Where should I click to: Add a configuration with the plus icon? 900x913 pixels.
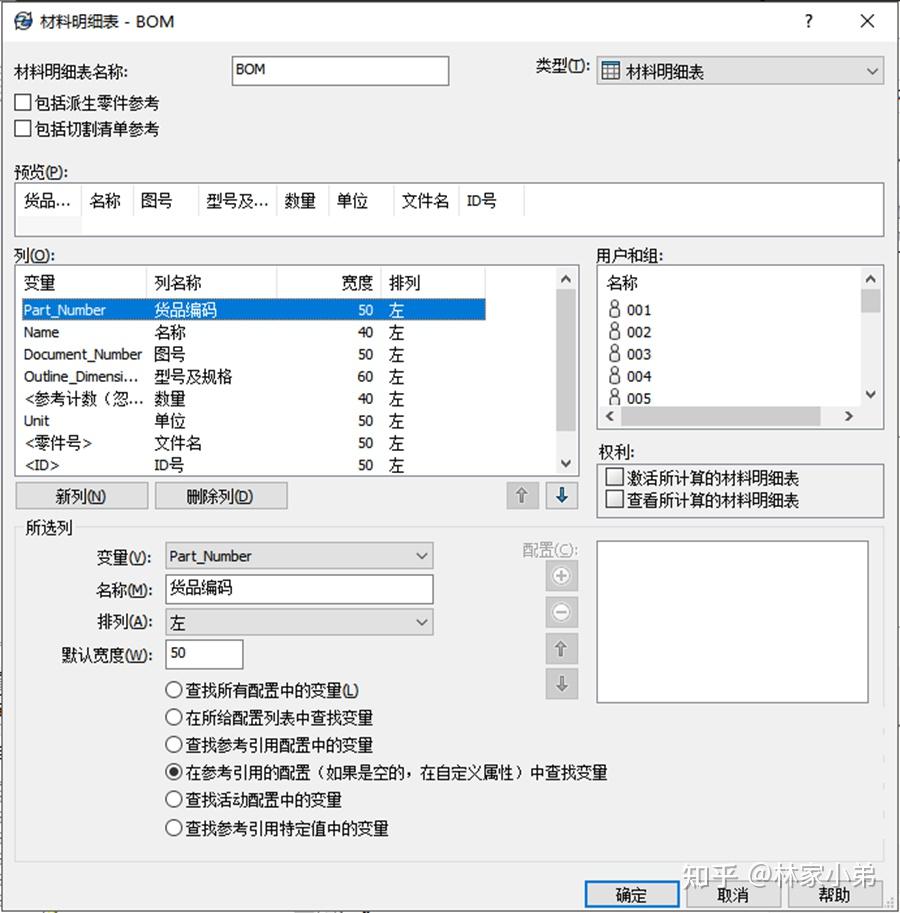click(x=561, y=576)
